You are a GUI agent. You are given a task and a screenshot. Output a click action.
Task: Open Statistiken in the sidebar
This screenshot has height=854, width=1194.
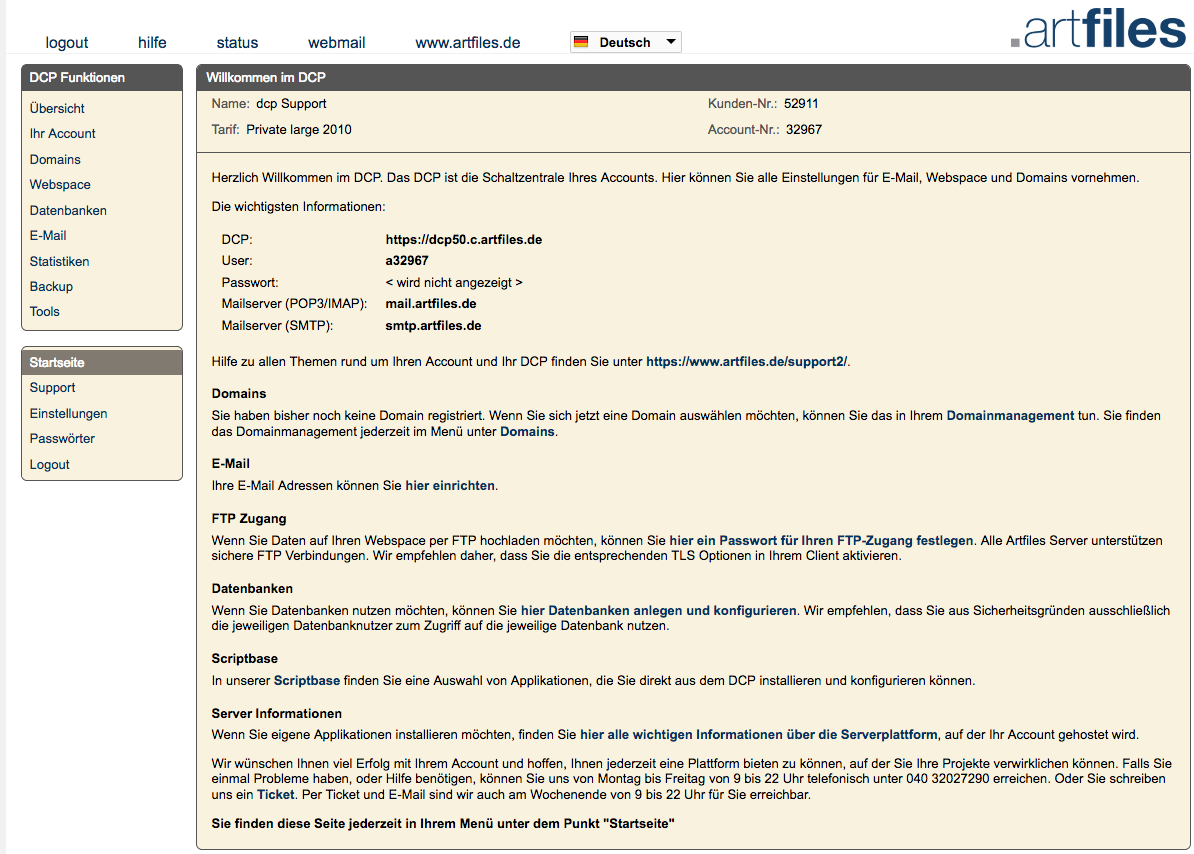pos(59,261)
